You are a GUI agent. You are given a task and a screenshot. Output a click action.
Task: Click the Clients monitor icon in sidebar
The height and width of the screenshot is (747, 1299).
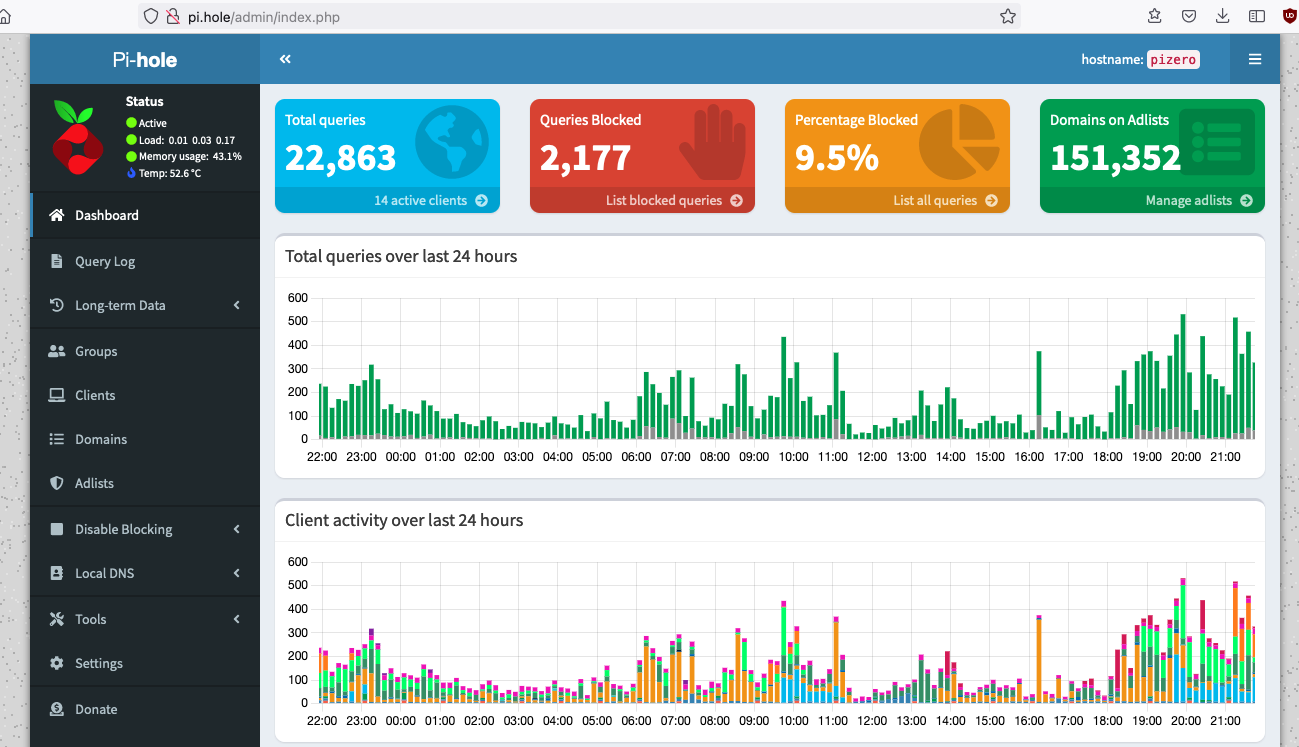tap(56, 395)
